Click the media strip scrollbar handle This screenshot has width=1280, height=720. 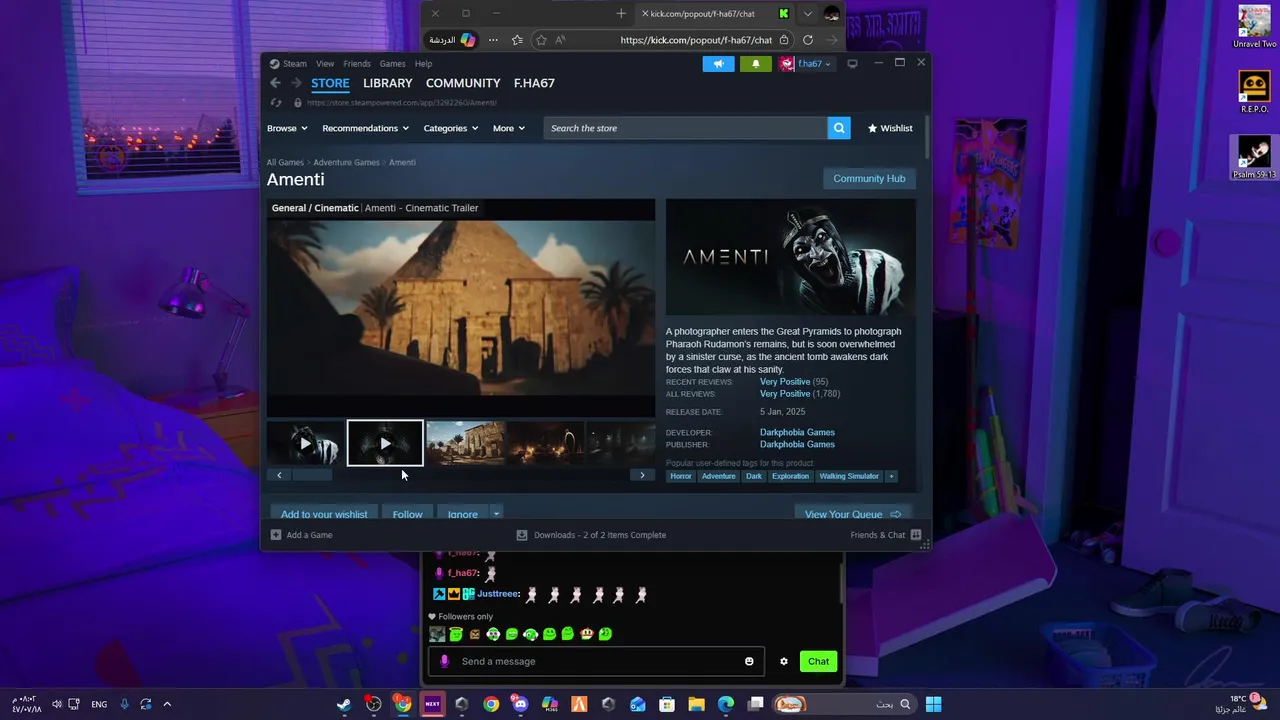click(x=312, y=475)
